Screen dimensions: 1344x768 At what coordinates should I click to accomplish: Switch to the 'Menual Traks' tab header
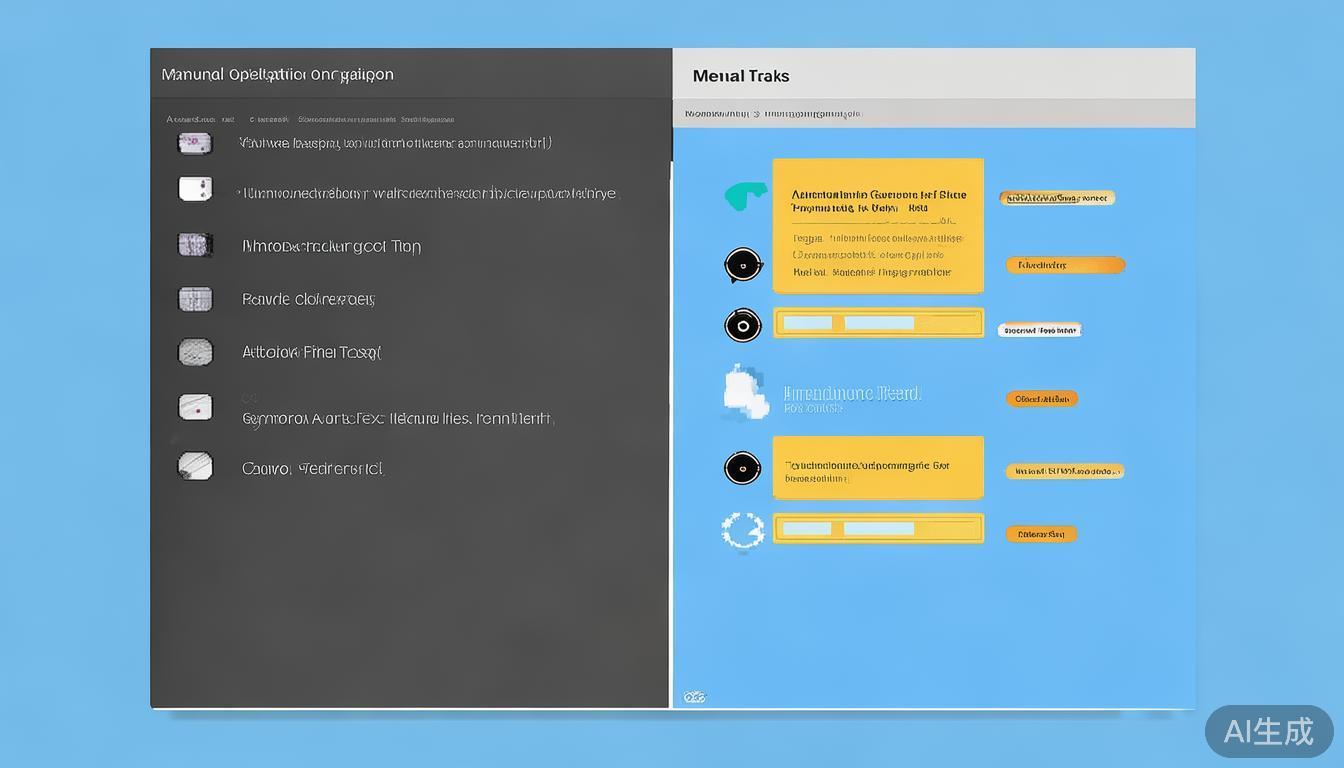tap(741, 76)
